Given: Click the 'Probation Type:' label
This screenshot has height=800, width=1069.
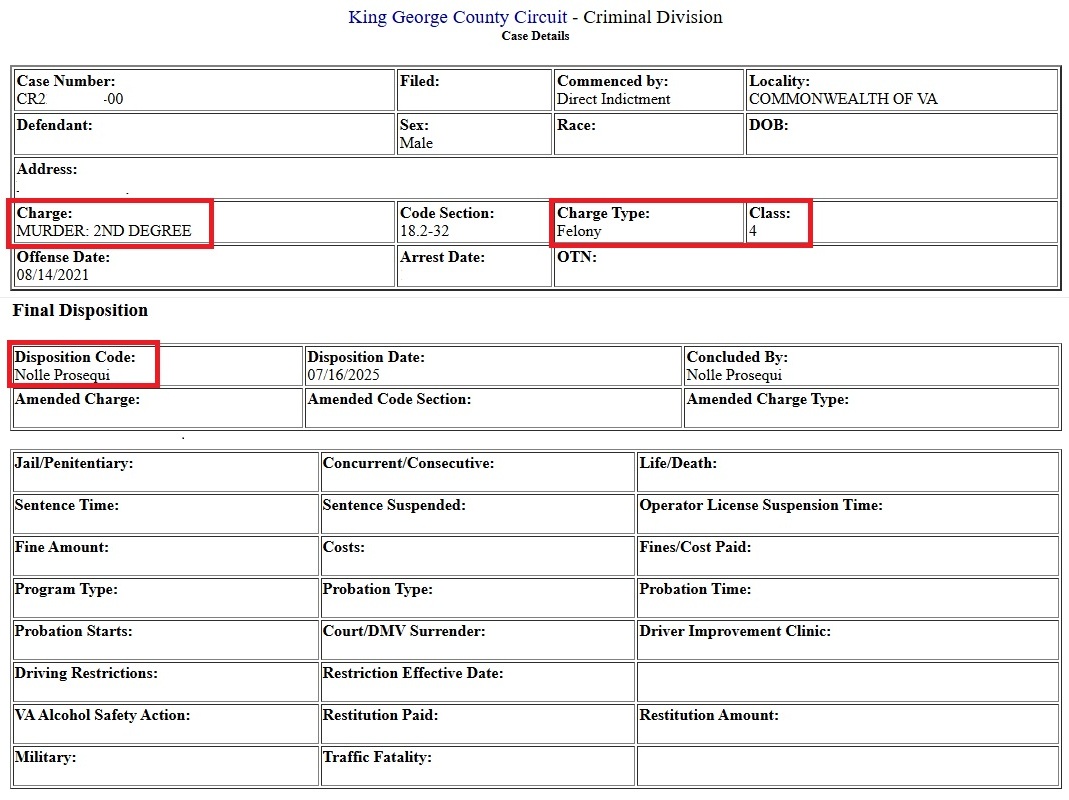Looking at the screenshot, I should pyautogui.click(x=378, y=589).
